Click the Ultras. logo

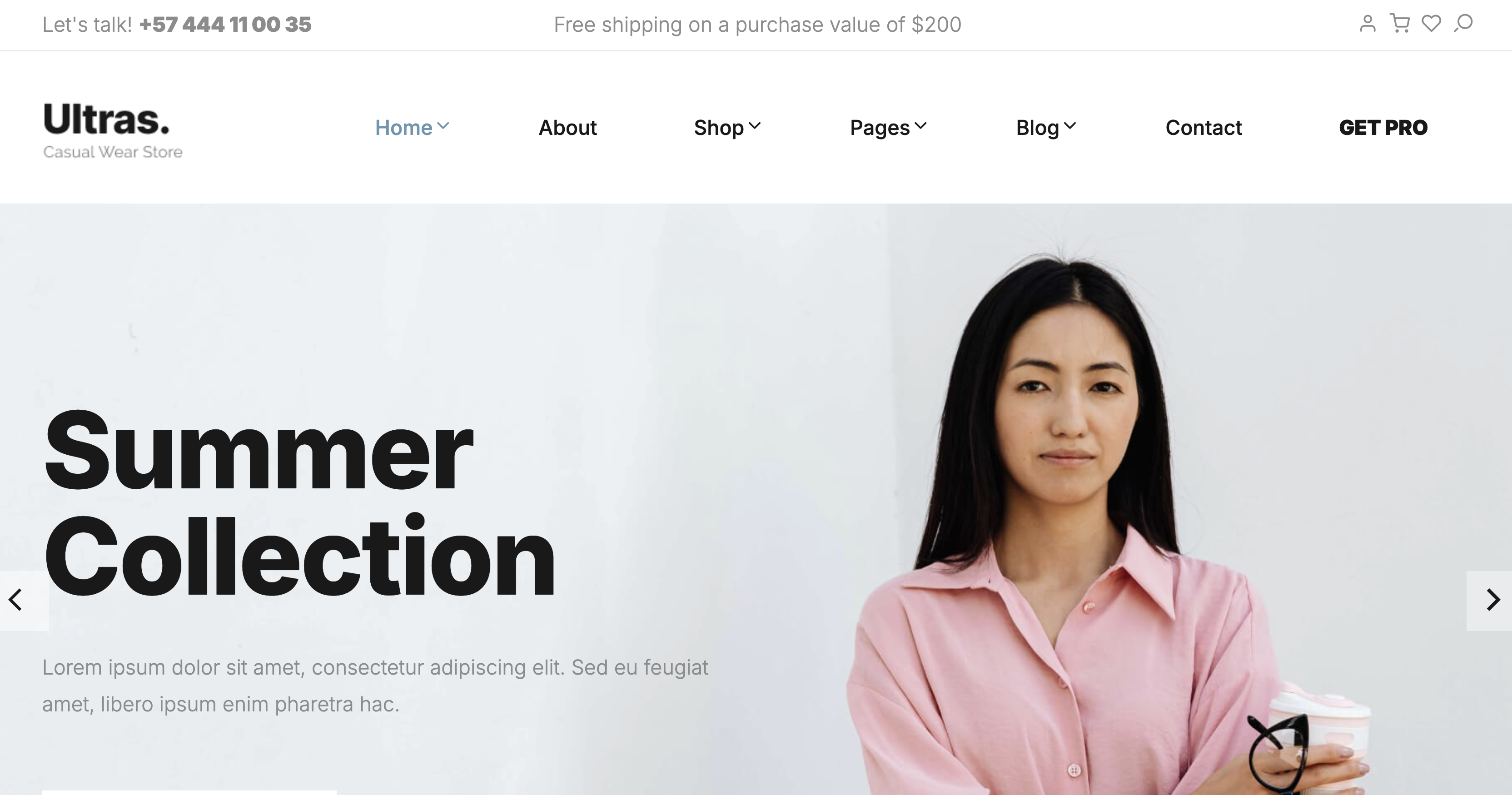coord(107,119)
